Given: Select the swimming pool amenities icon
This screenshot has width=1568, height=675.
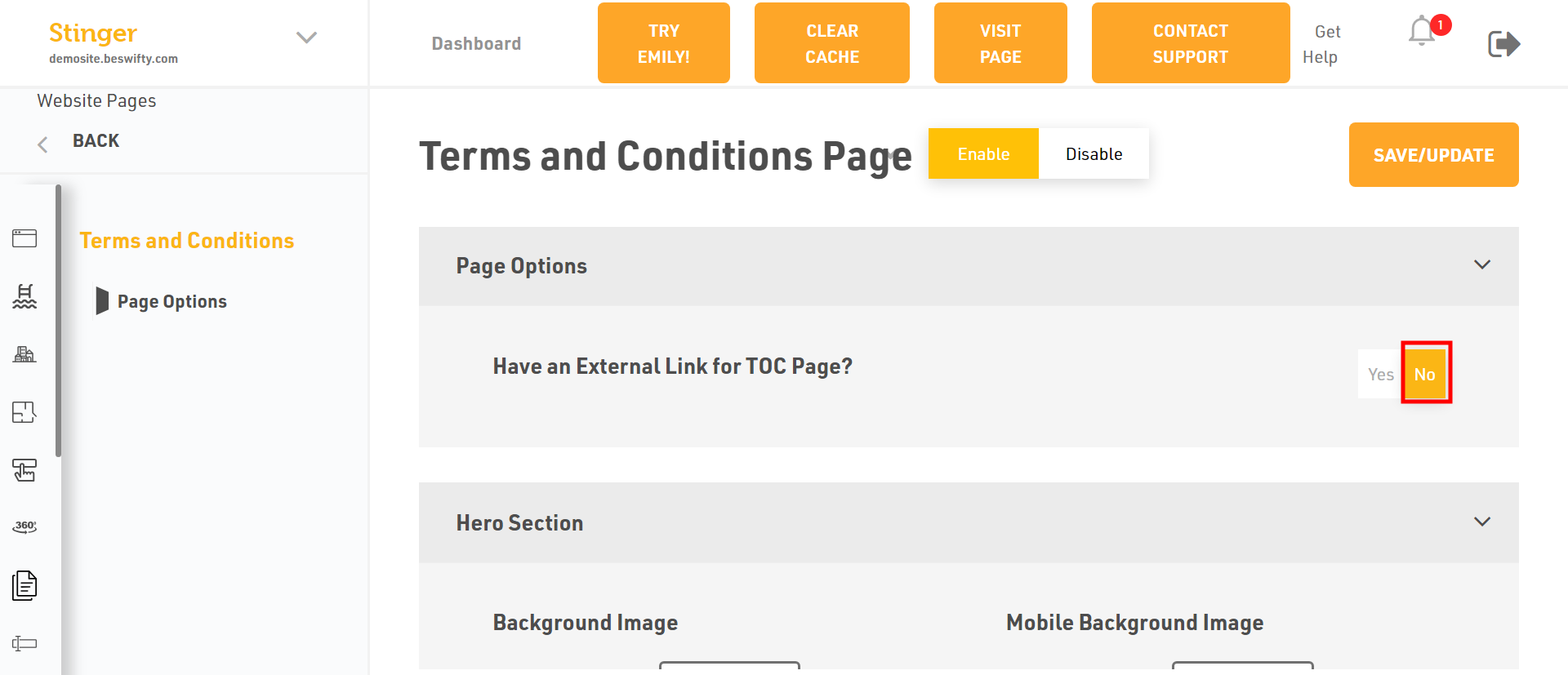Looking at the screenshot, I should tap(24, 296).
